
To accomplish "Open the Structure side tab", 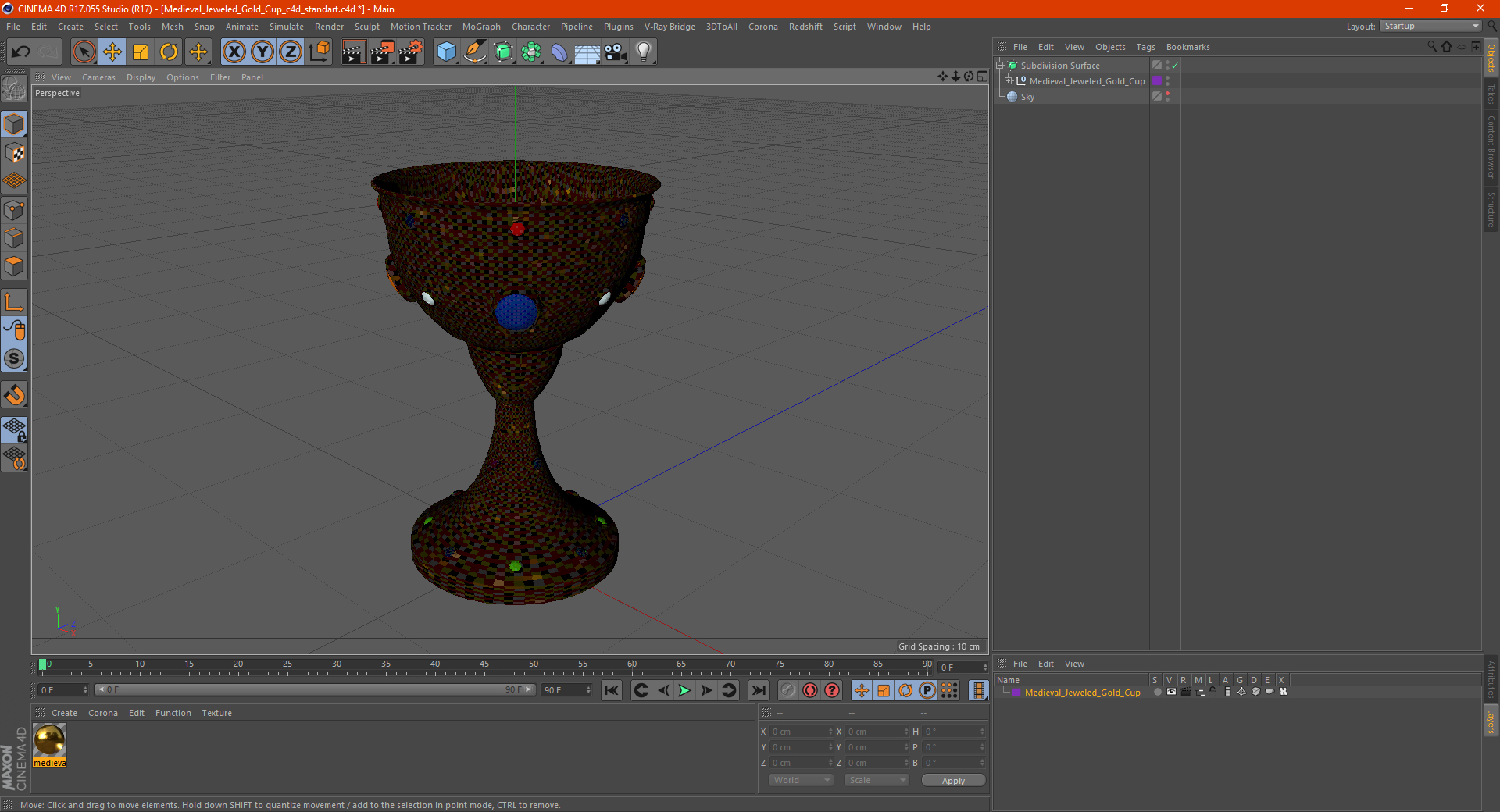I will coord(1491,210).
